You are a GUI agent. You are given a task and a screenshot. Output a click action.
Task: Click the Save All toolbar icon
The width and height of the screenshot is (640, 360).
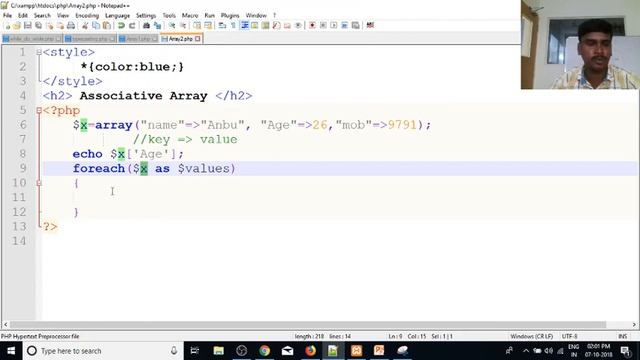[x=38, y=26]
